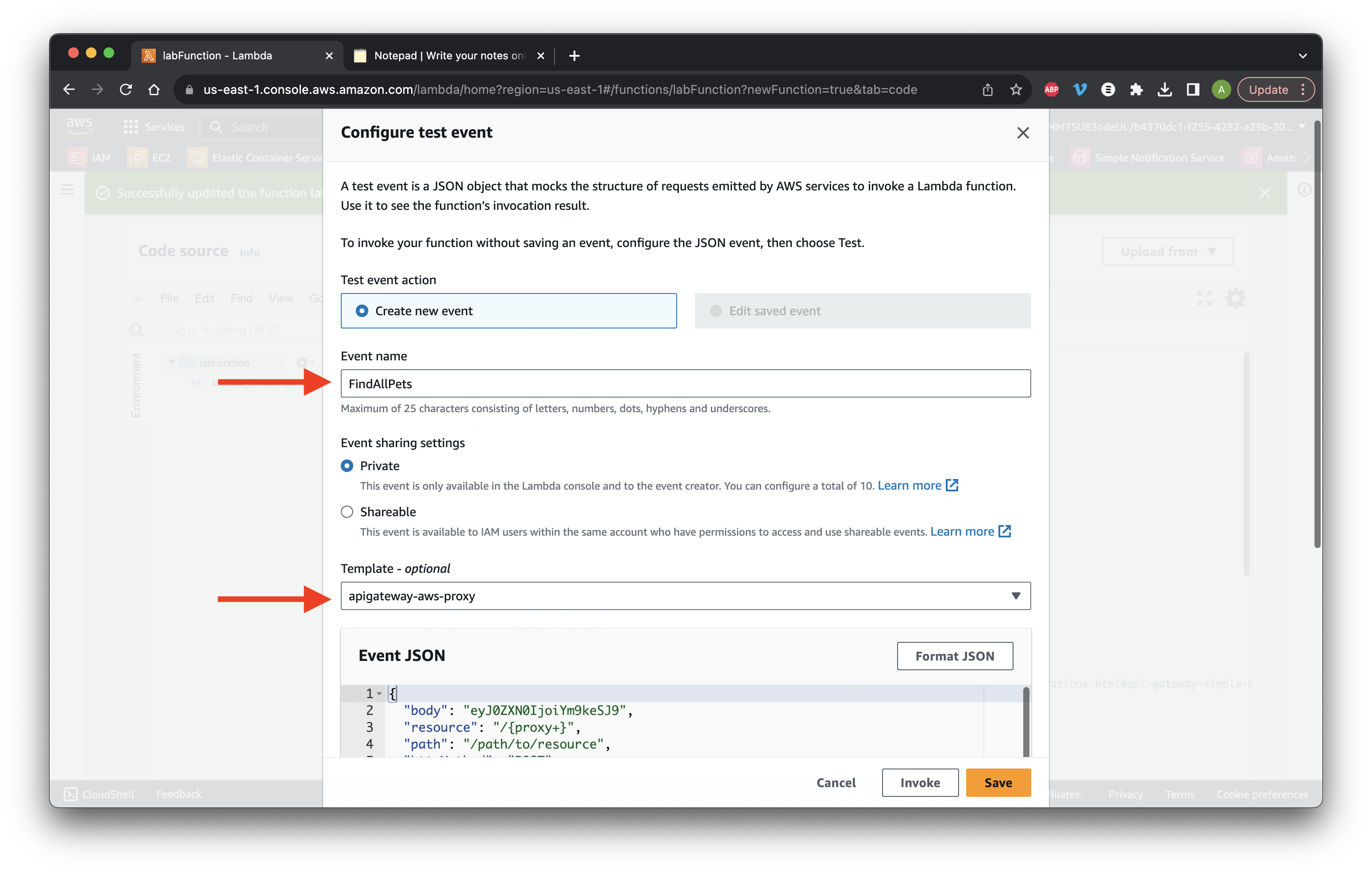Open the View menu in code editor

(x=281, y=298)
